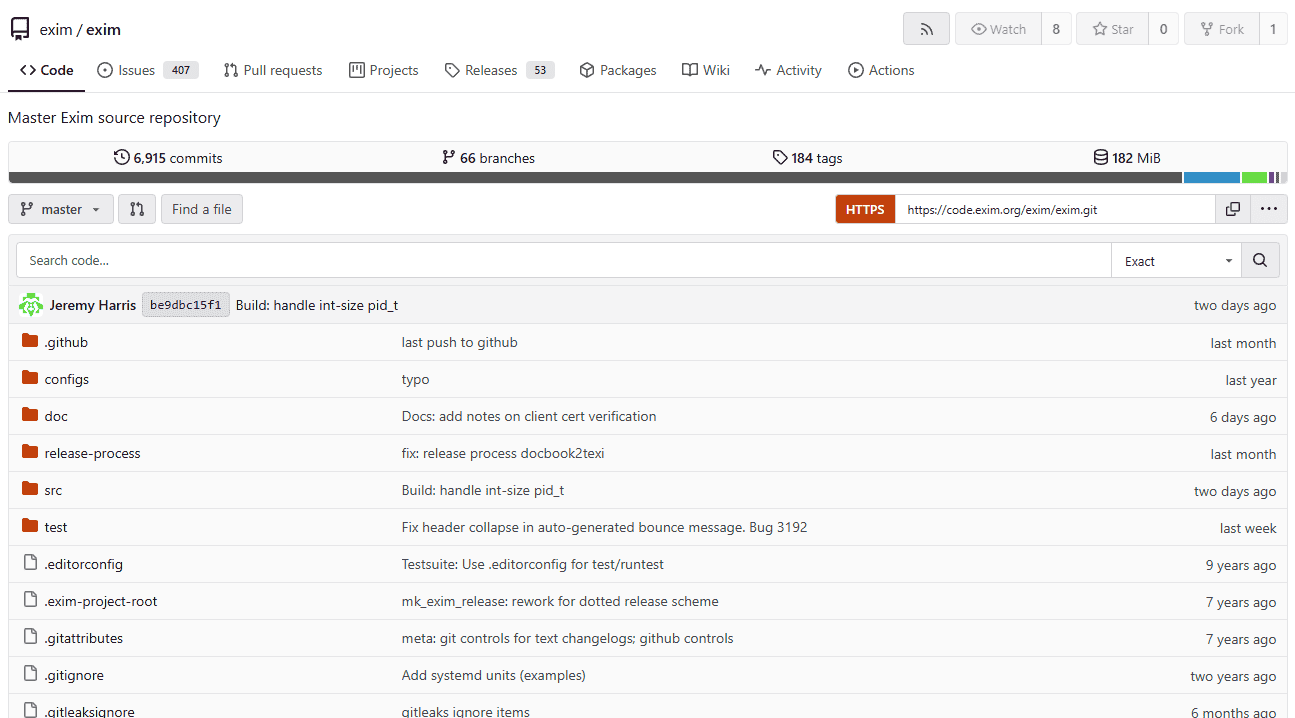Open the Releases tab
The width and height of the screenshot is (1295, 718).
click(499, 70)
